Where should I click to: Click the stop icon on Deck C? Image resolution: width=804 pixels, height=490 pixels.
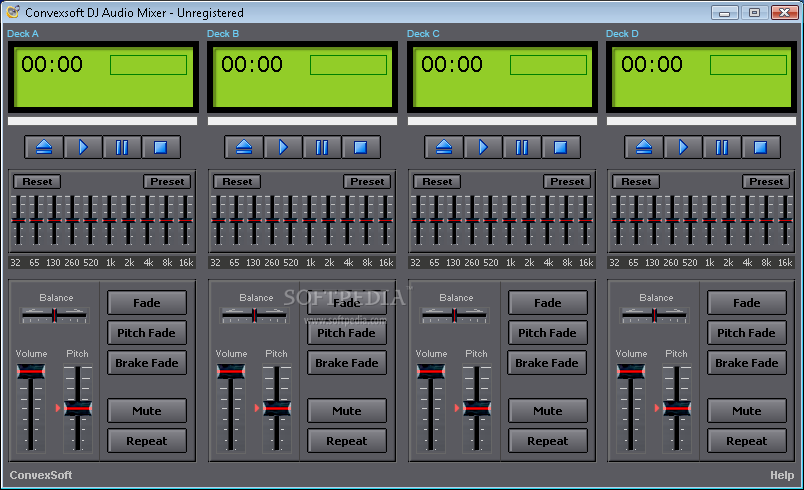pyautogui.click(x=561, y=148)
